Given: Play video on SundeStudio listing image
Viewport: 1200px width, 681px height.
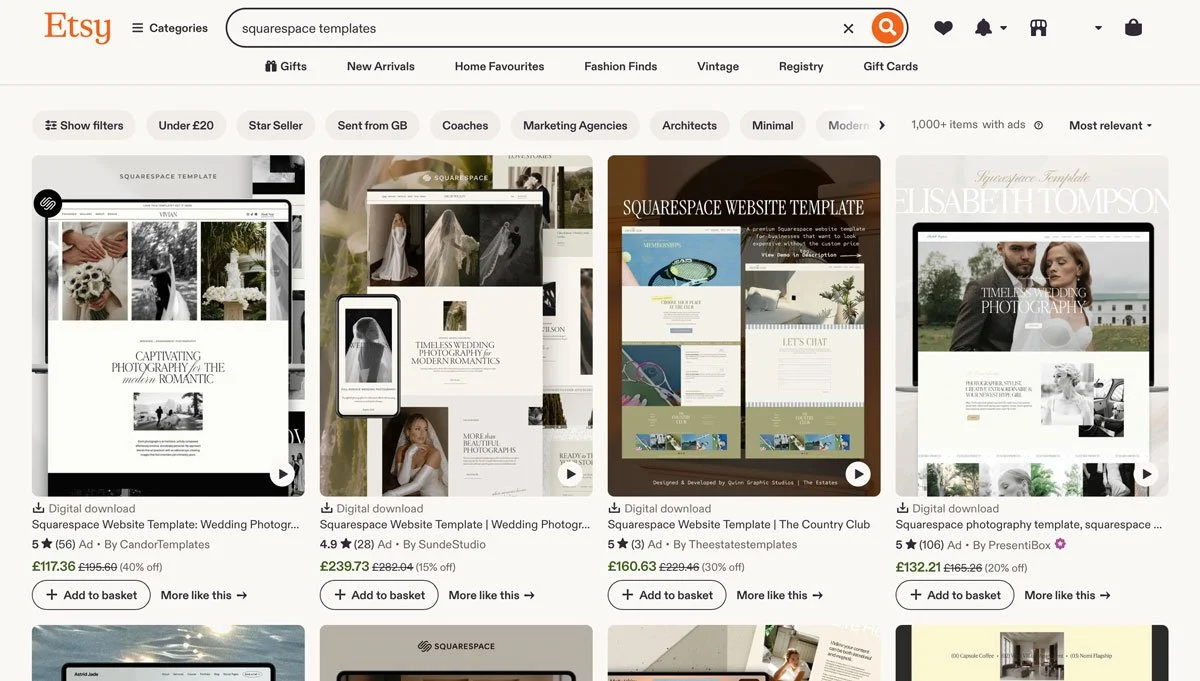Looking at the screenshot, I should tap(569, 474).
